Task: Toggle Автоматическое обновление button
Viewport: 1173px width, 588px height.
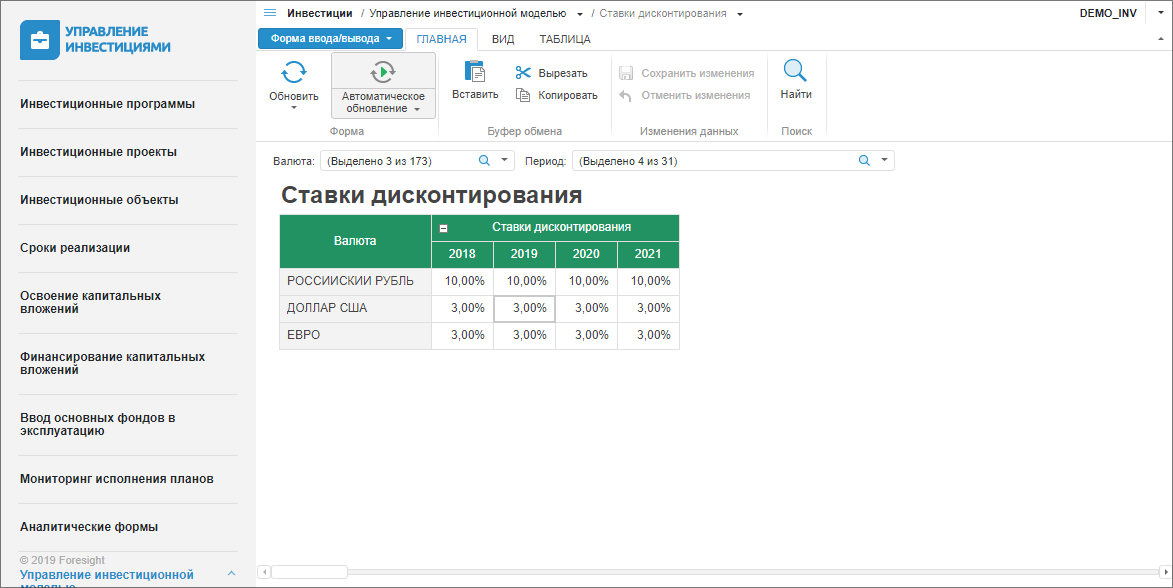Action: (383, 85)
